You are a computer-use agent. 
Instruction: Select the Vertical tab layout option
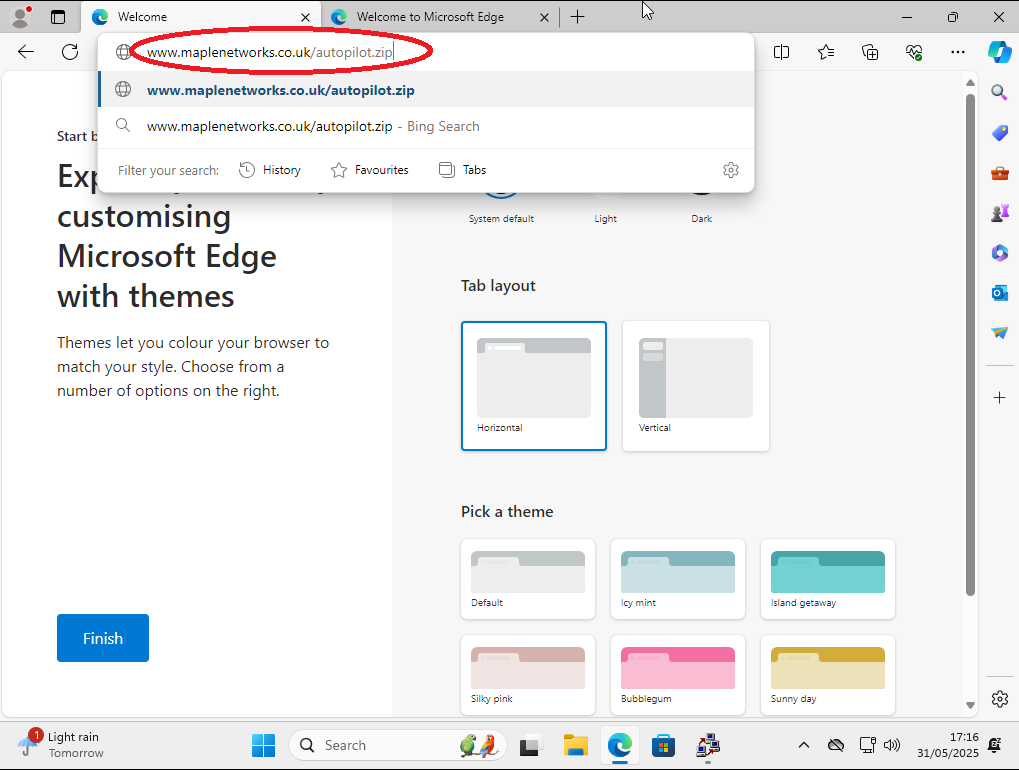click(x=695, y=386)
